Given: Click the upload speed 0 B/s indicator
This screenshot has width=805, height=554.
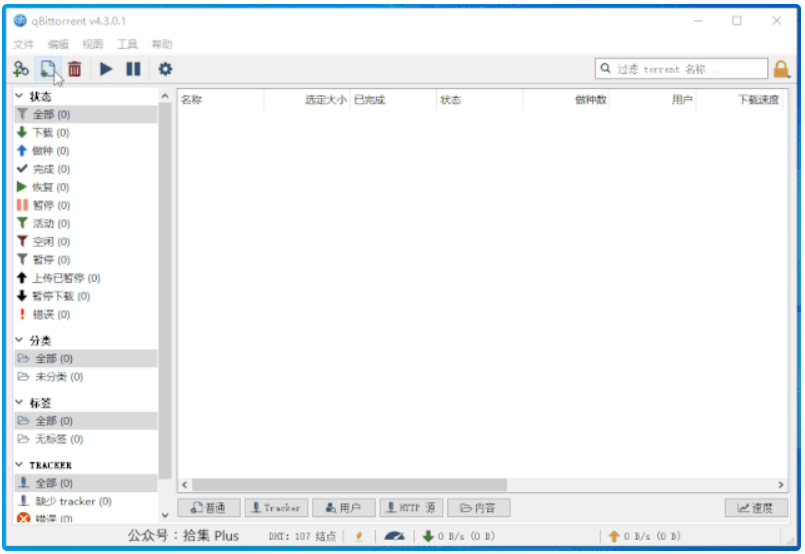Looking at the screenshot, I should point(644,537).
